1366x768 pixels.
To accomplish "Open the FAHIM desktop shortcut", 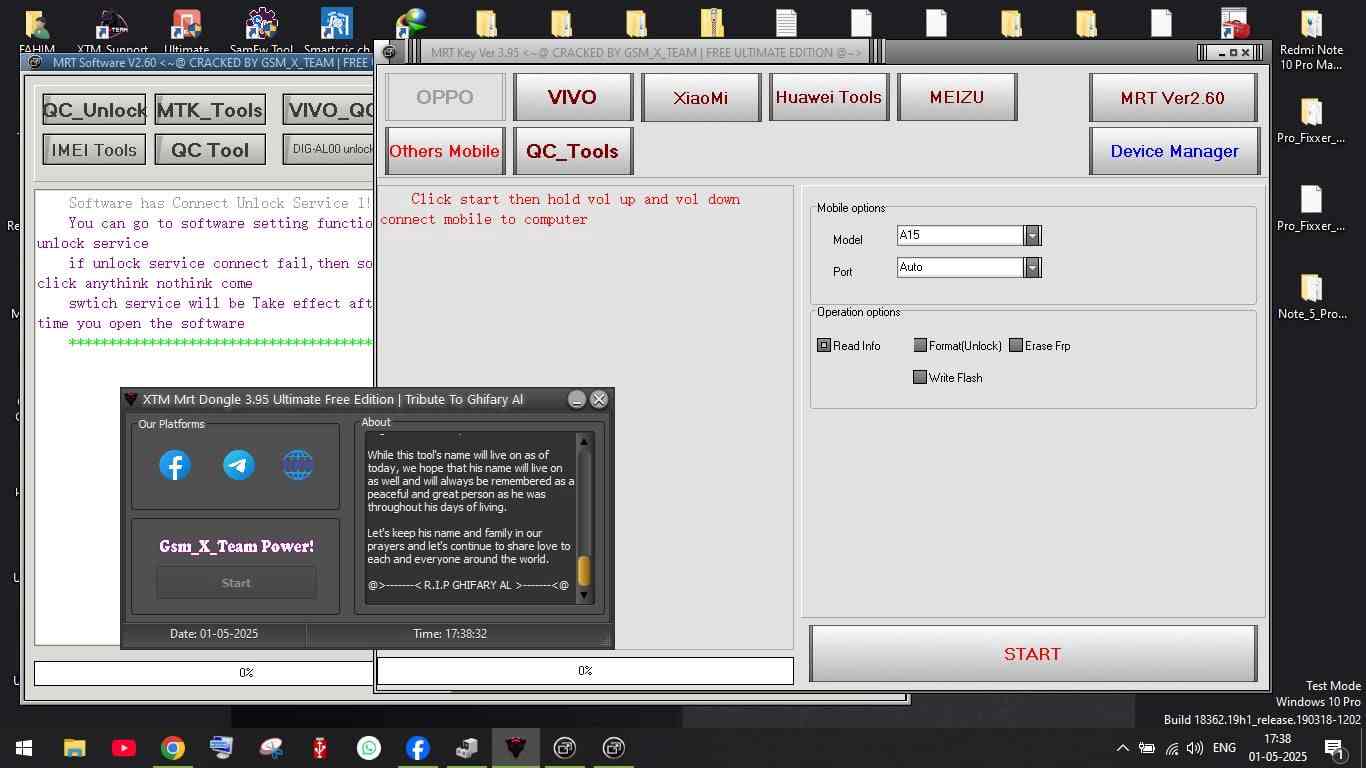I will 37,30.
